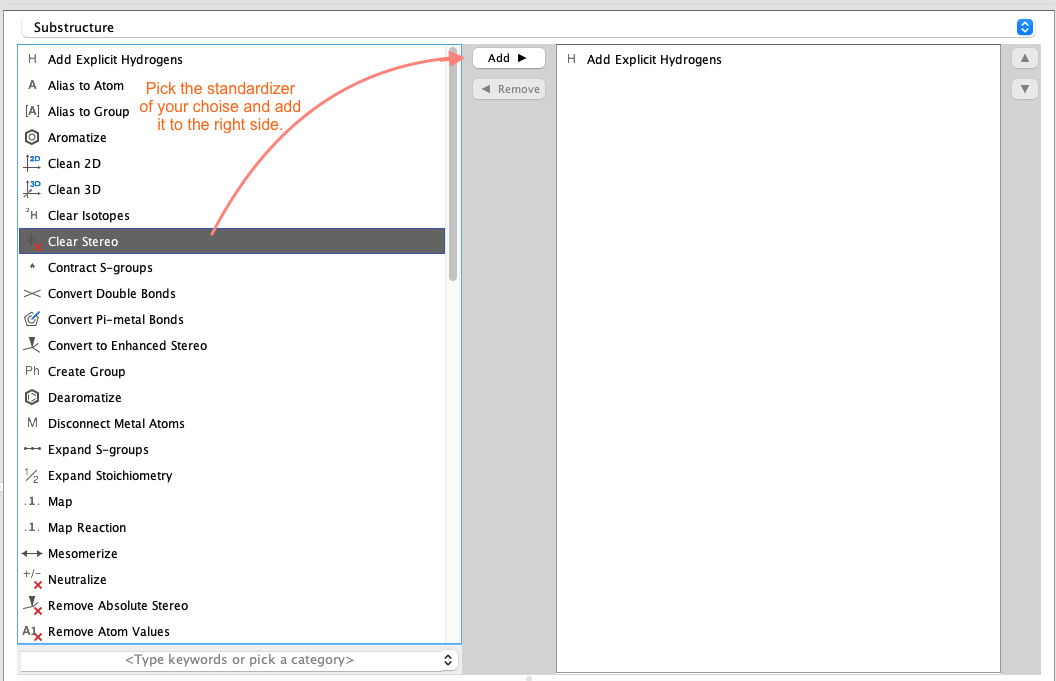
Task: Click the Add button
Action: point(508,57)
